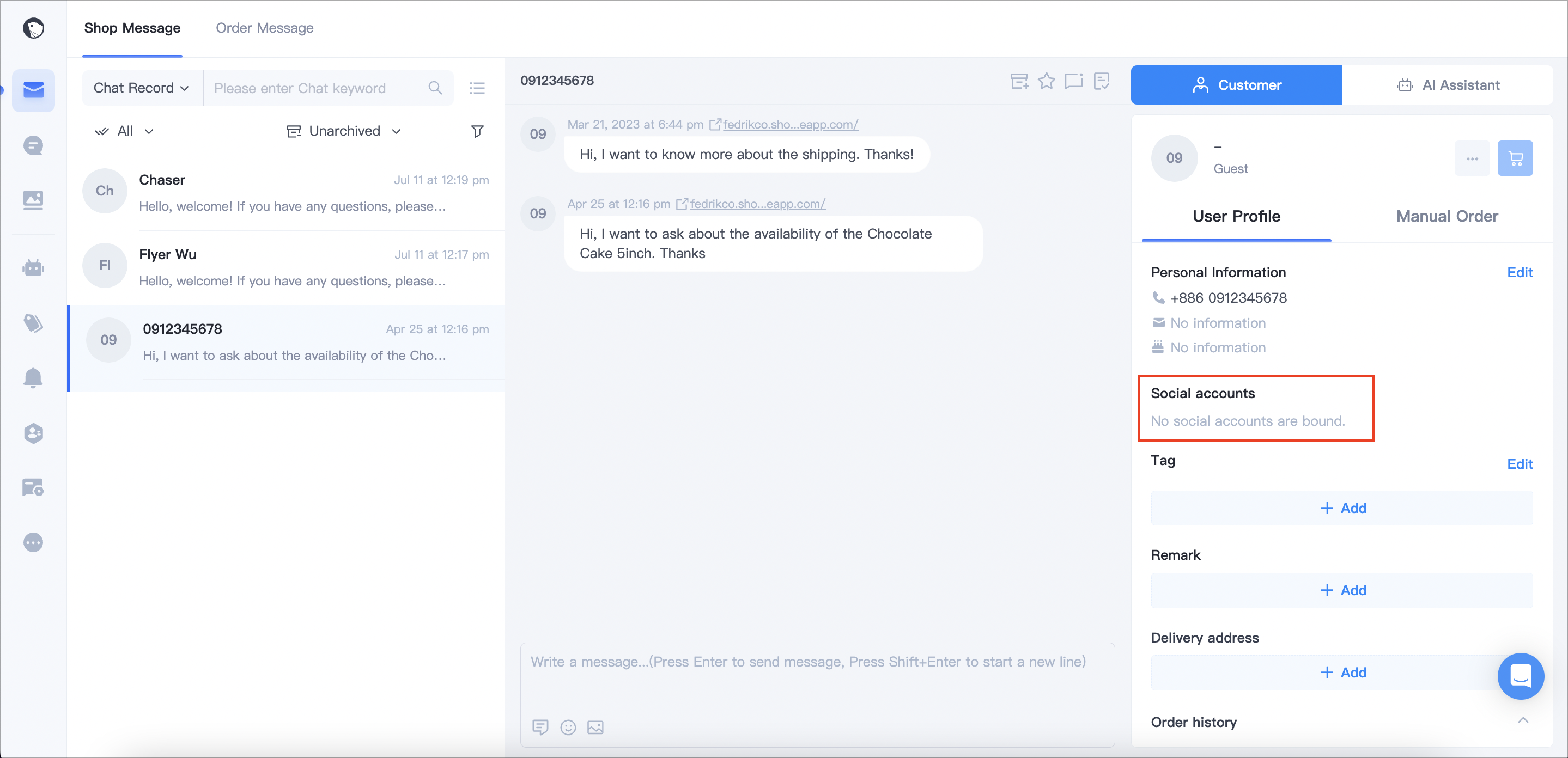
Task: Open the Manual Order tab
Action: (x=1447, y=216)
